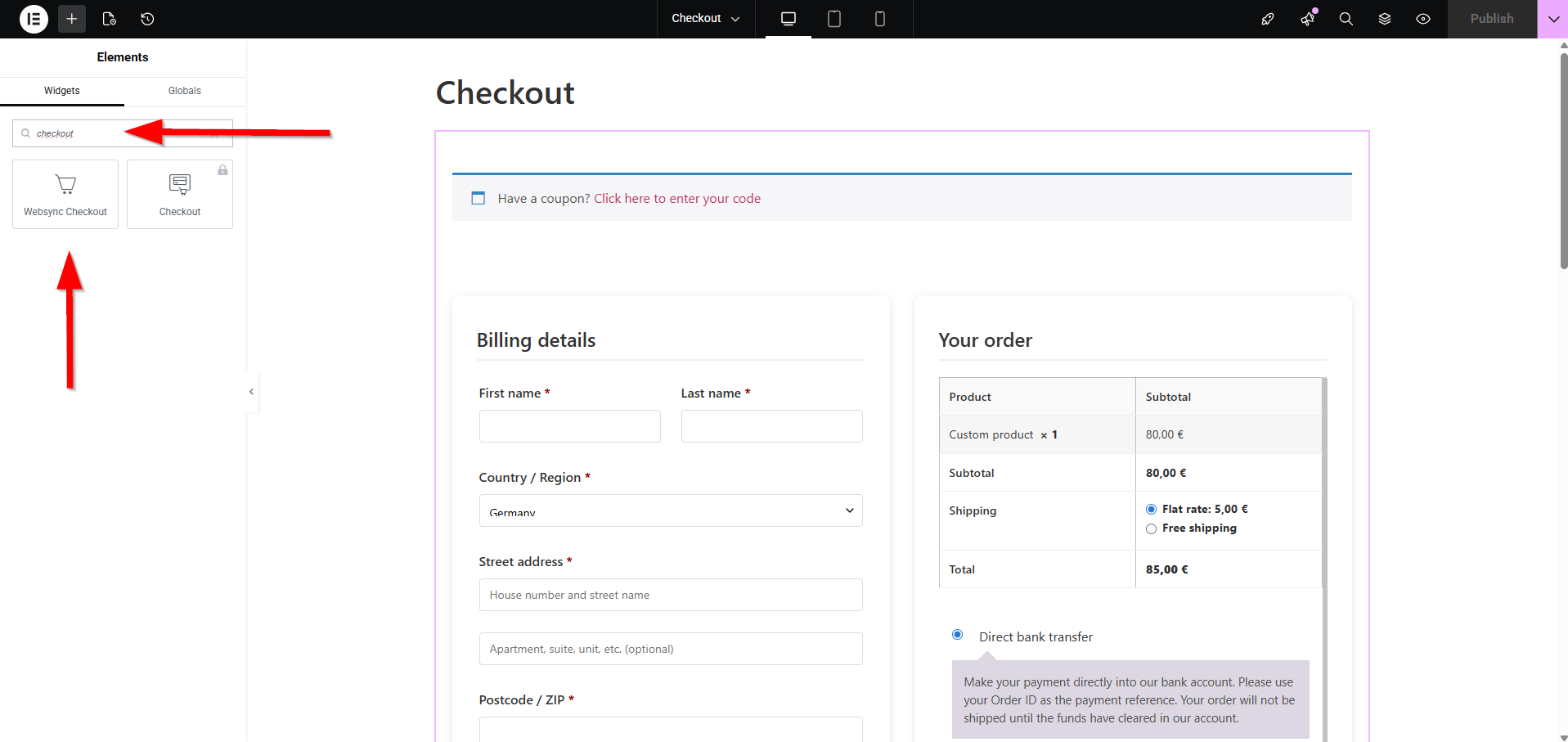Click the Street address input field
Viewport: 1568px width, 742px height.
pos(670,595)
